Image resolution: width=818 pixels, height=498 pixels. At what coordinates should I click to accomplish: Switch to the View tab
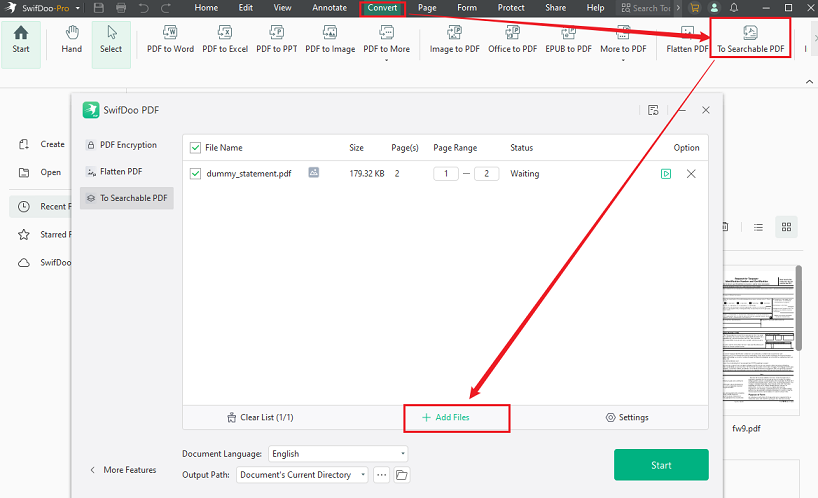282,8
